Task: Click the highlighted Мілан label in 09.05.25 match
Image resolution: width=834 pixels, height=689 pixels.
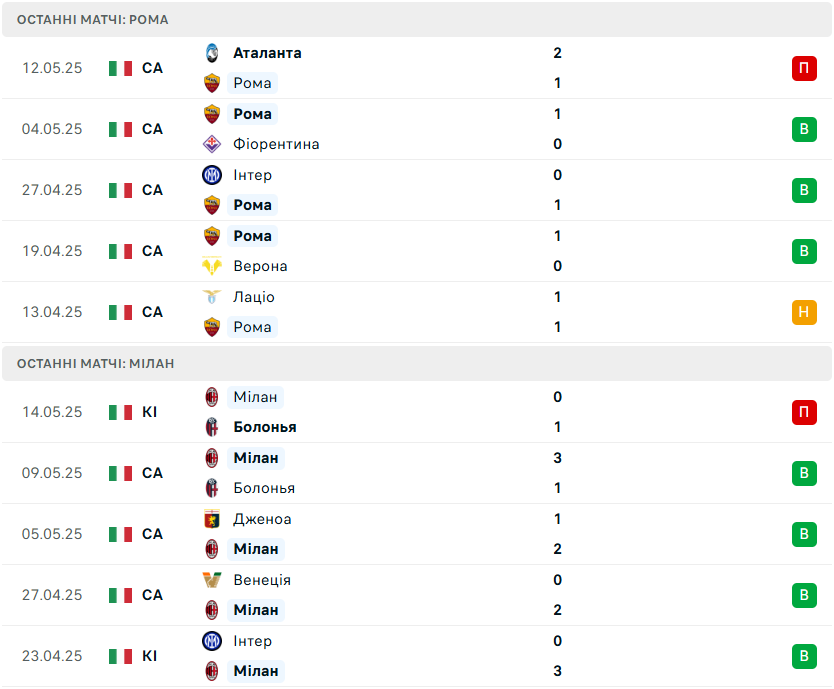Action: [256, 458]
